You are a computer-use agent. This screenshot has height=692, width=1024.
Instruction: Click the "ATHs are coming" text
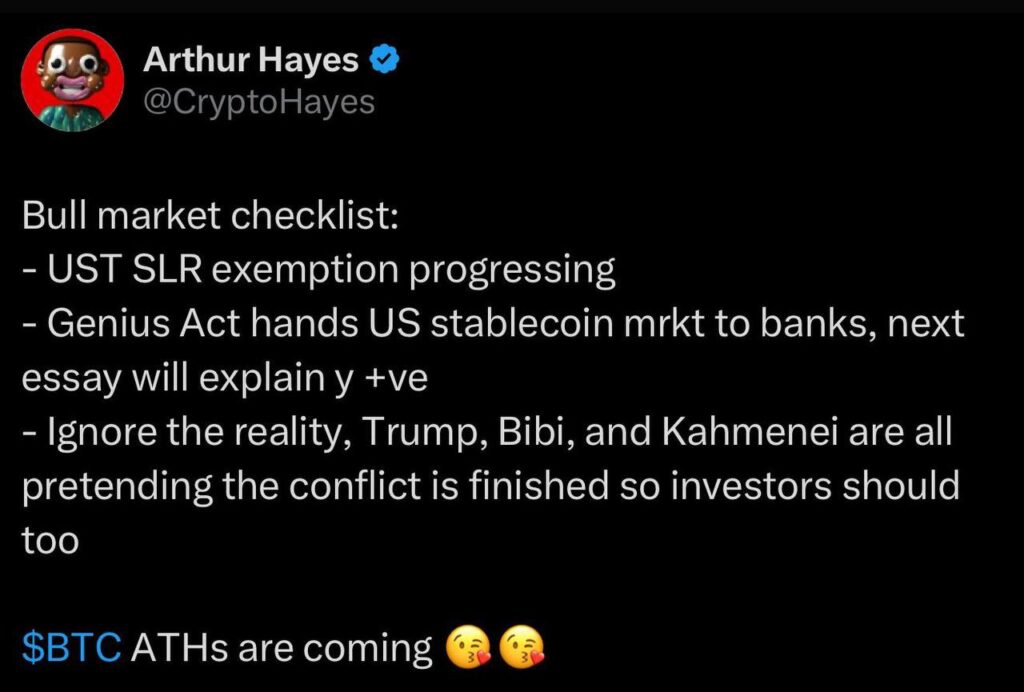(x=283, y=648)
